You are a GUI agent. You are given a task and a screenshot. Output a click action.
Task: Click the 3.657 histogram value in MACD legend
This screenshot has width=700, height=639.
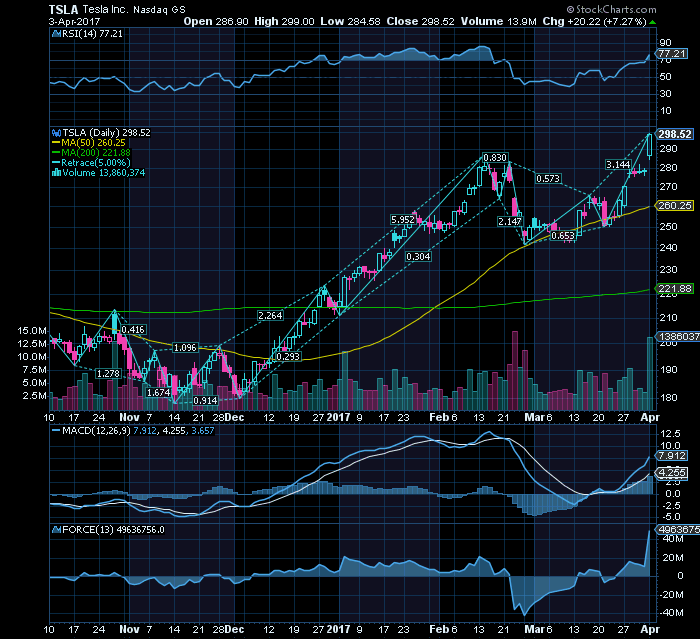(203, 431)
